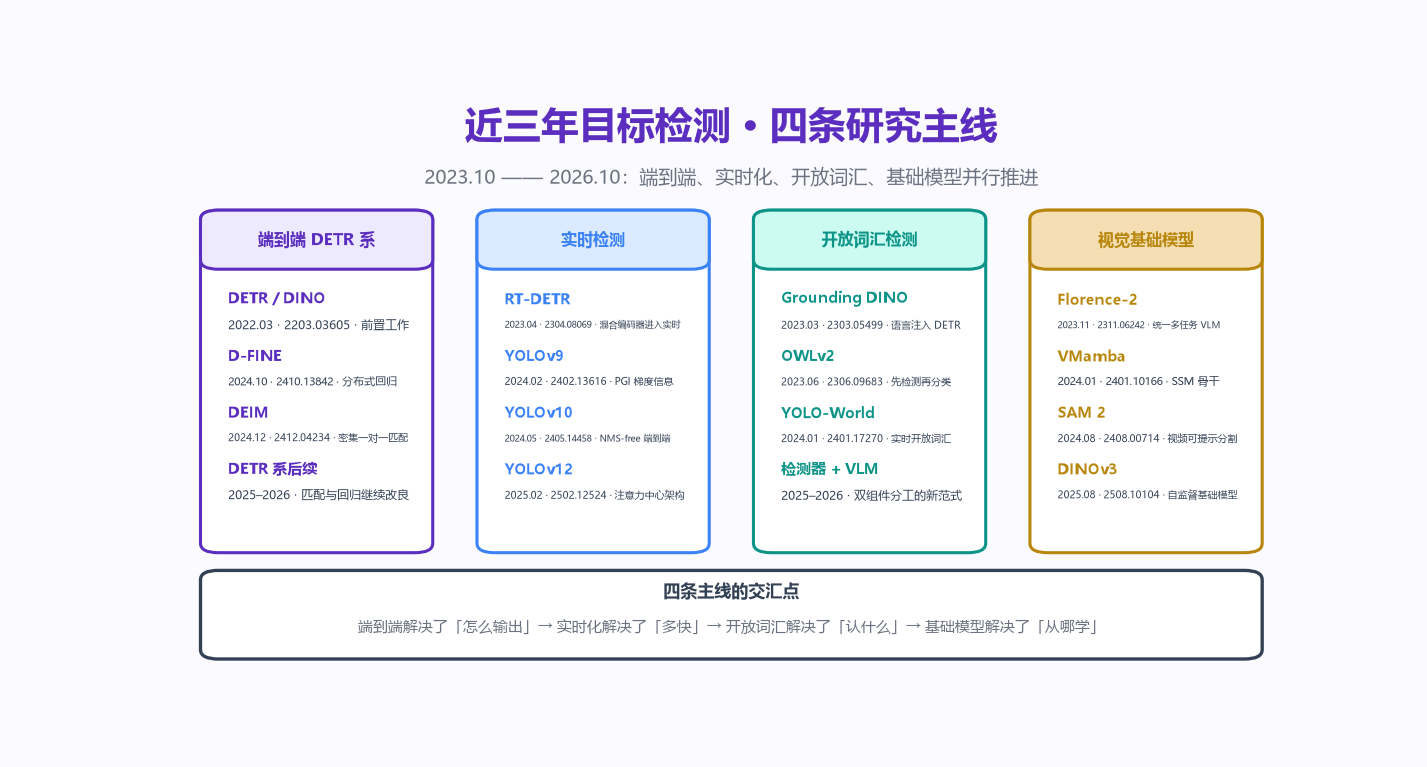The height and width of the screenshot is (767, 1427).
Task: Click the D-FINE entry name
Action: [x=255, y=355]
